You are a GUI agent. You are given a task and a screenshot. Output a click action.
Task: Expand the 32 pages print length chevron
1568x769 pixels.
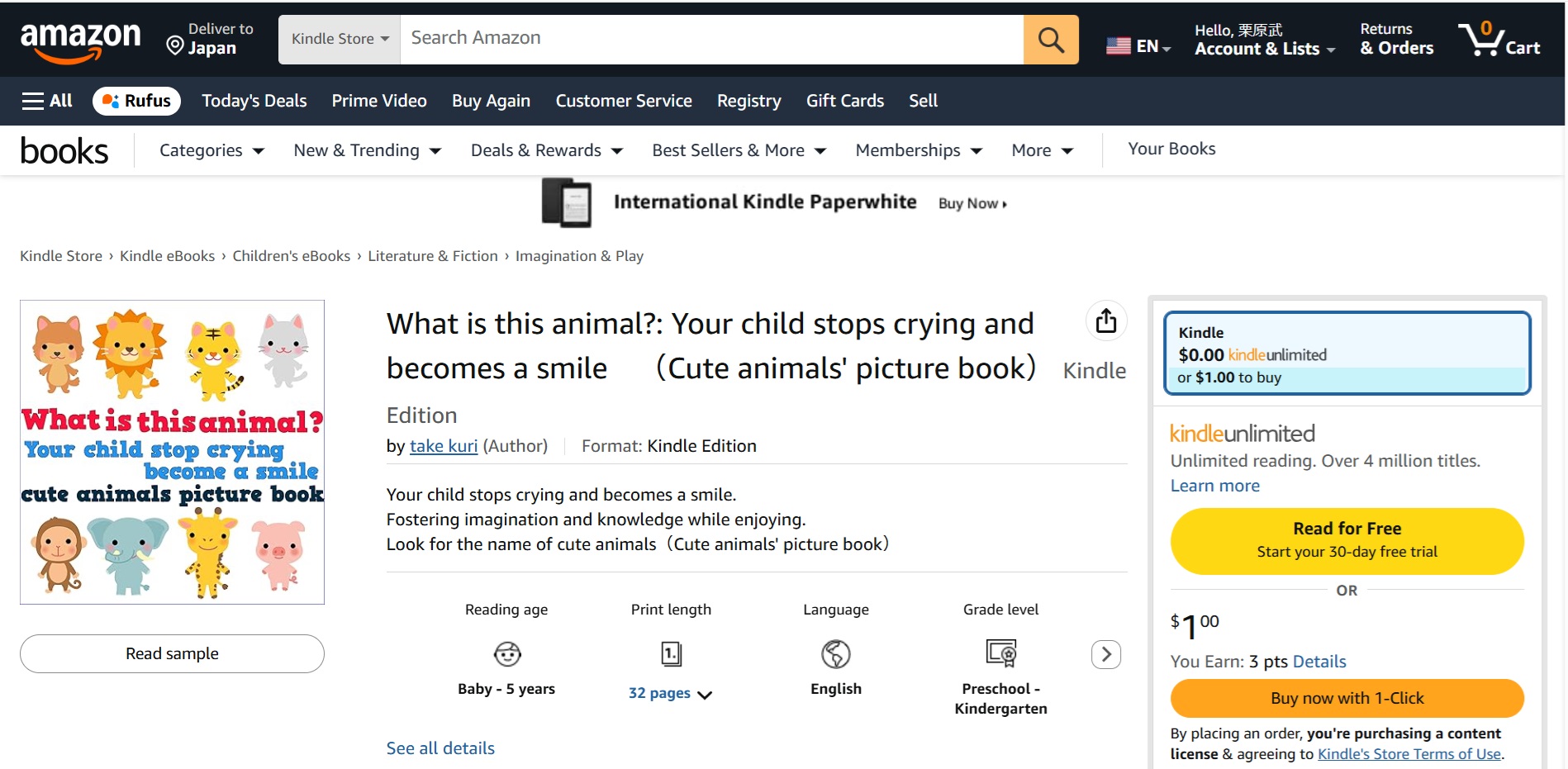tap(705, 695)
